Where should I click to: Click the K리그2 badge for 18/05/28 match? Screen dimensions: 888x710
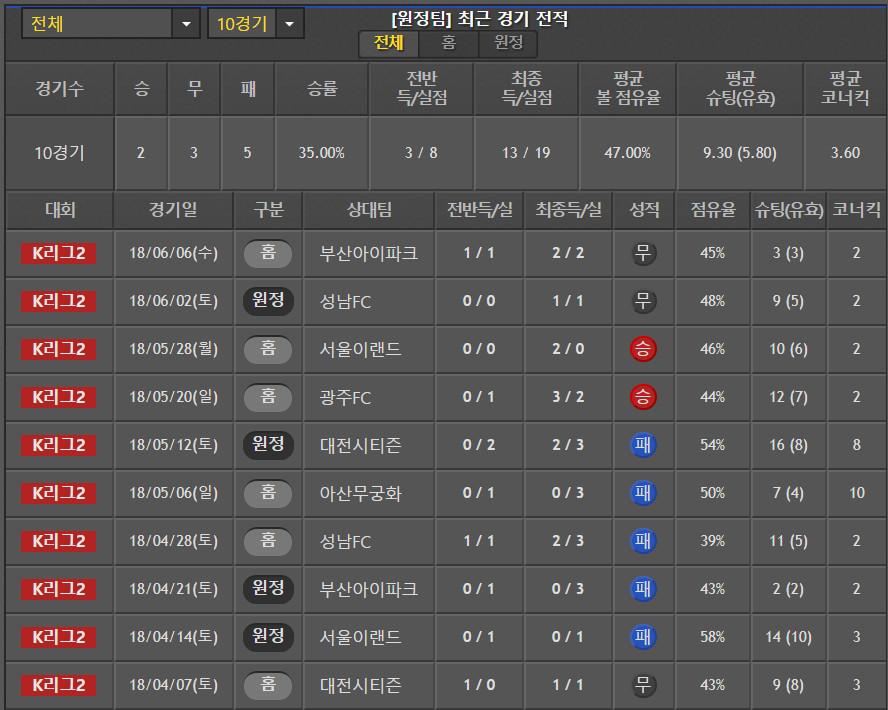pos(59,349)
